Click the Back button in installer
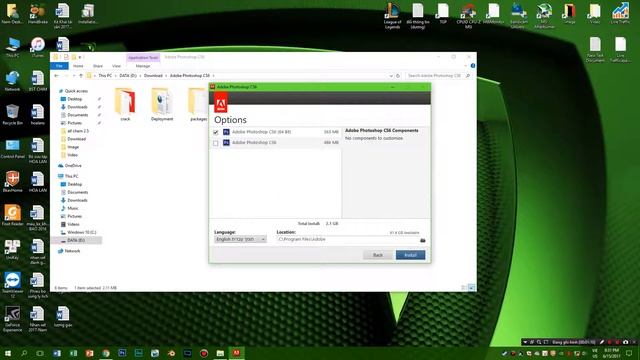640x360 pixels. (378, 255)
